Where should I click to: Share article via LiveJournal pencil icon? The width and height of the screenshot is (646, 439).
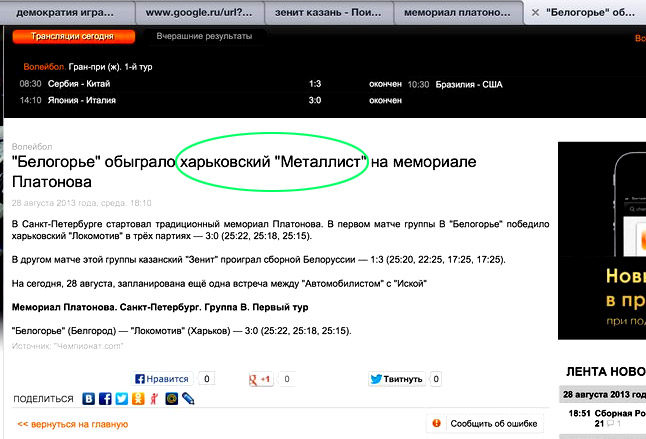(x=187, y=399)
